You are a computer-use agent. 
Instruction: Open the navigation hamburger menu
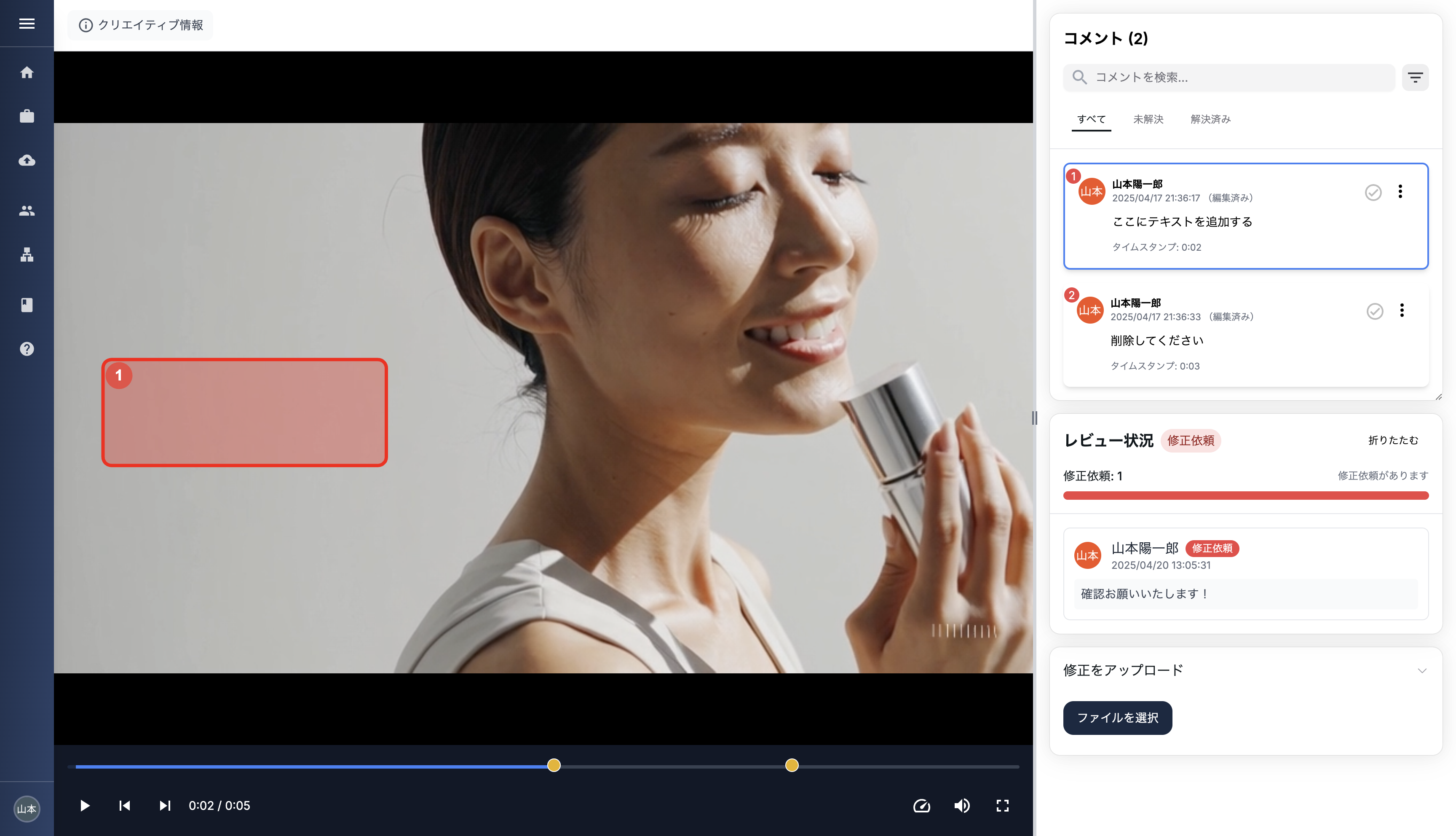click(x=27, y=23)
